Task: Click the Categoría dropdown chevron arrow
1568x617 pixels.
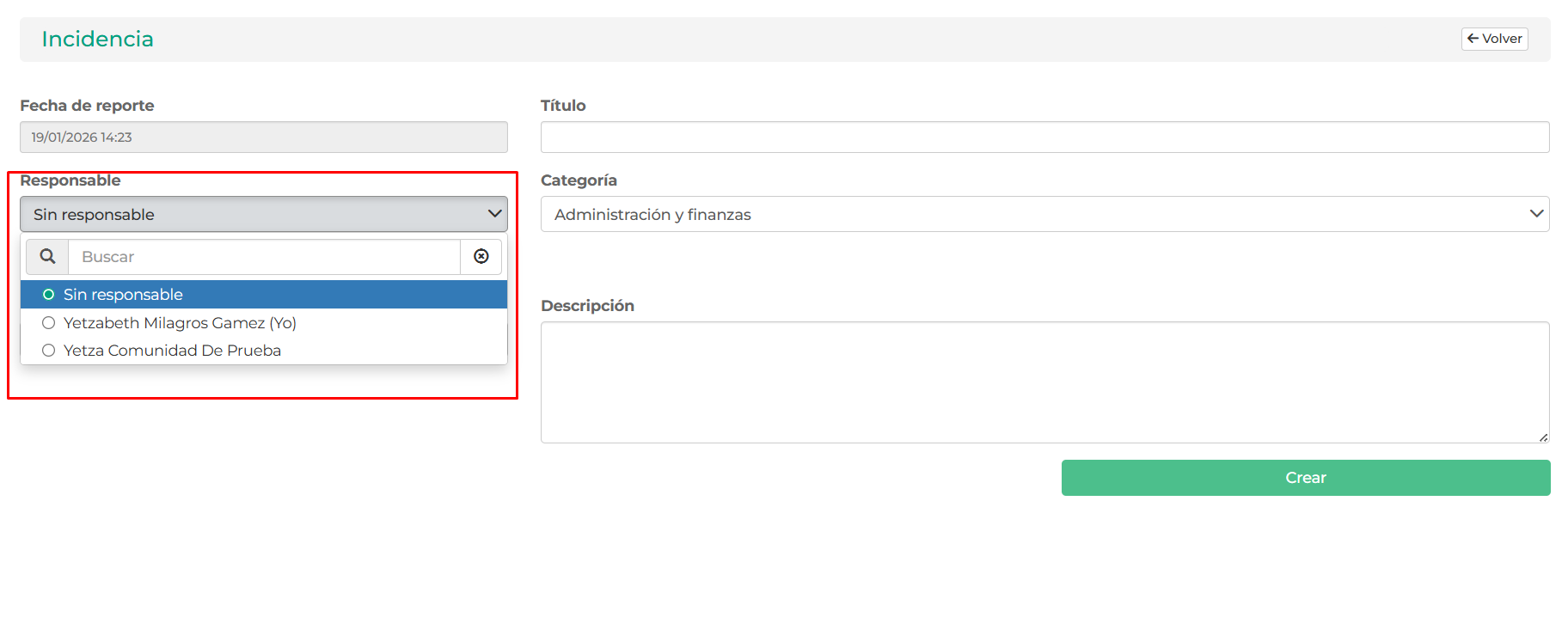Action: [x=1536, y=214]
